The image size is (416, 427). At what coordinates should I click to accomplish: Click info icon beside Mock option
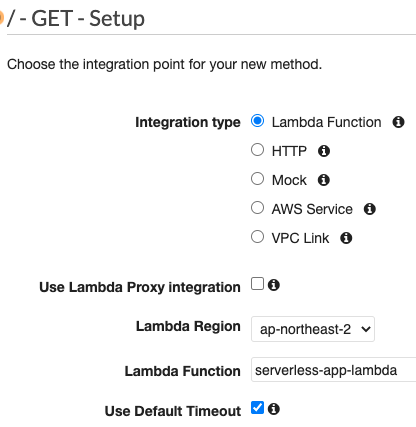pos(324,180)
